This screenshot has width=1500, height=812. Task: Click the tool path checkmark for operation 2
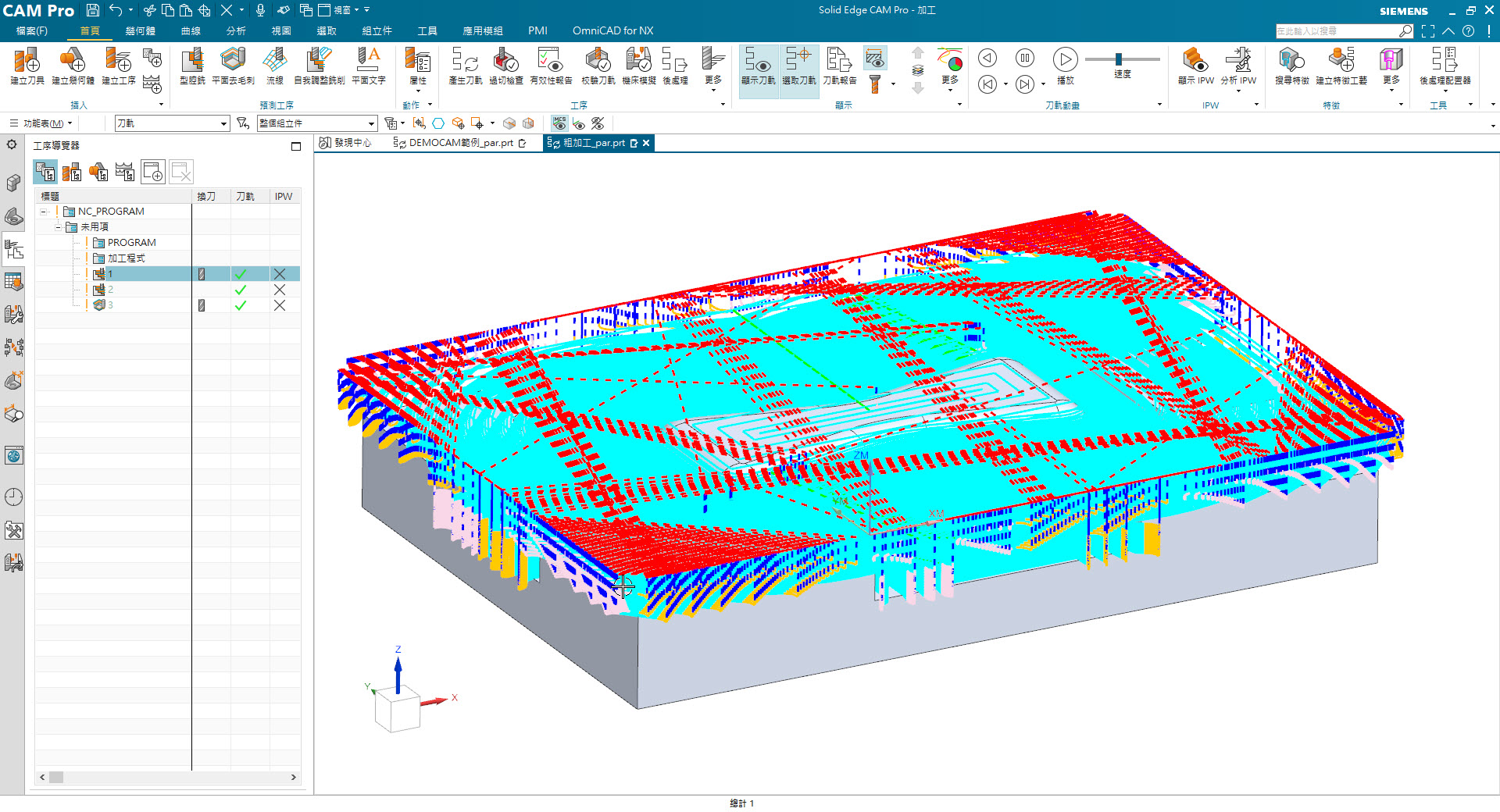(x=241, y=290)
